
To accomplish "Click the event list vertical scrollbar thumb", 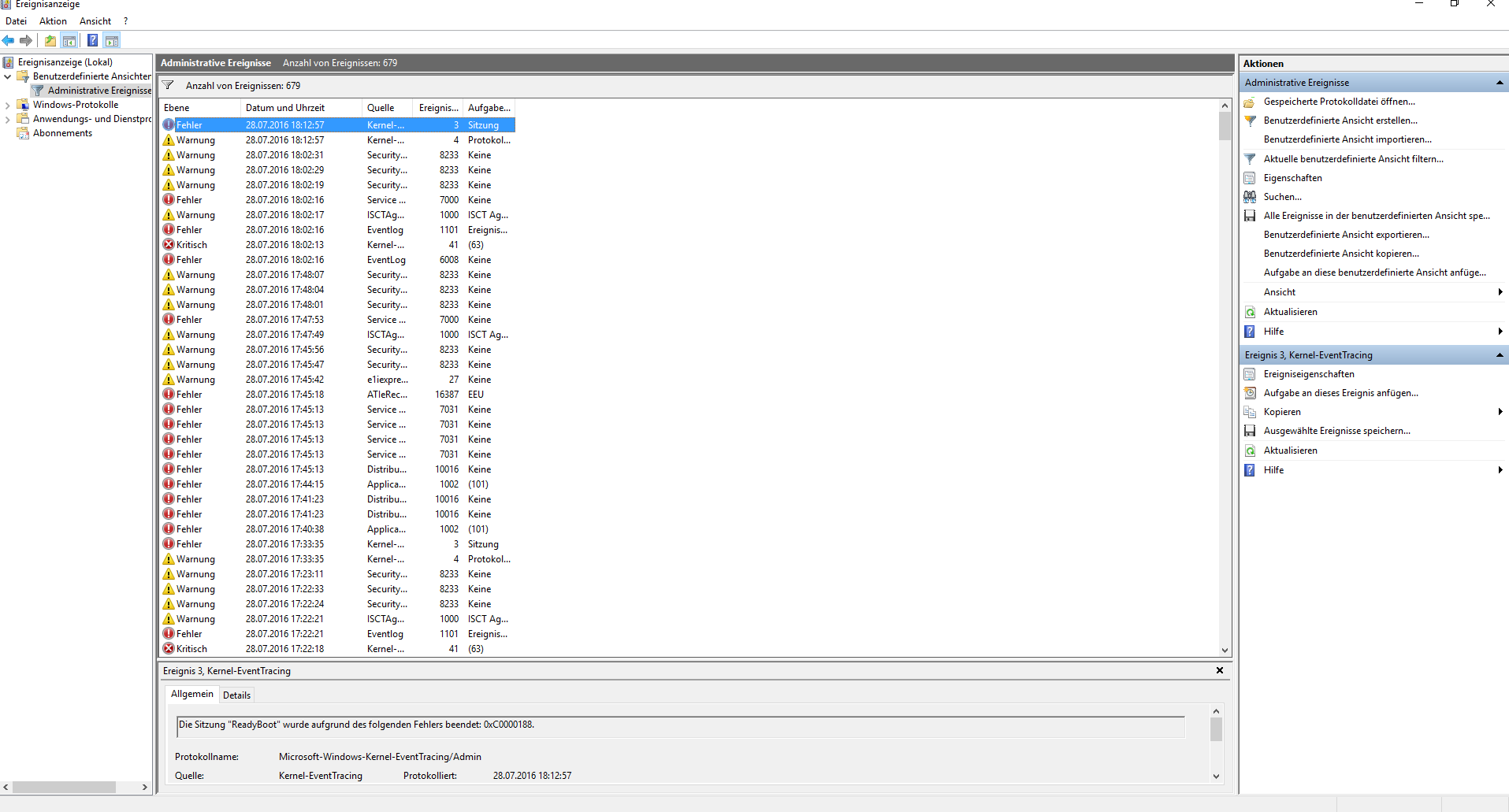I will (1225, 126).
